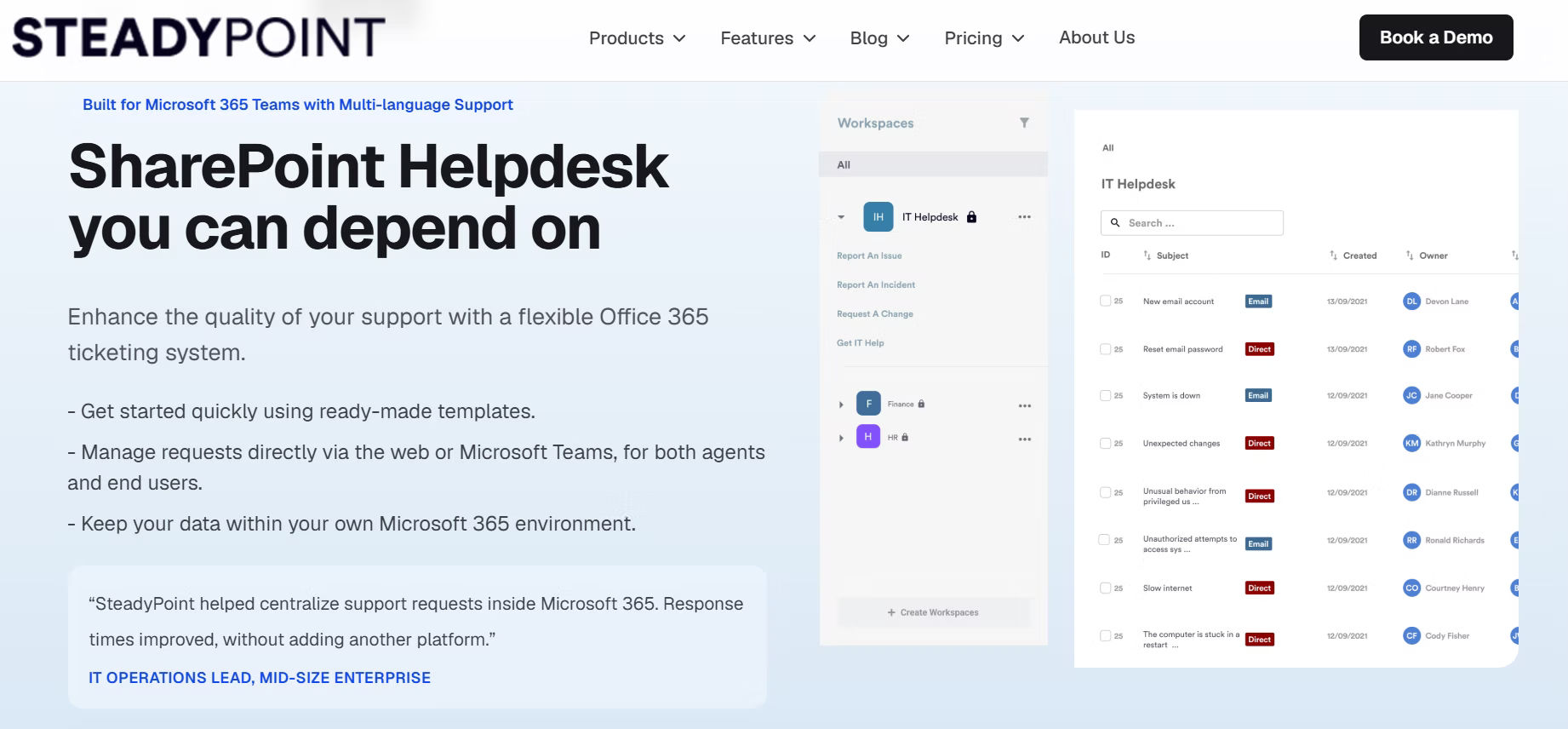Collapse the IT Helpdesk workspace arrow

841,217
